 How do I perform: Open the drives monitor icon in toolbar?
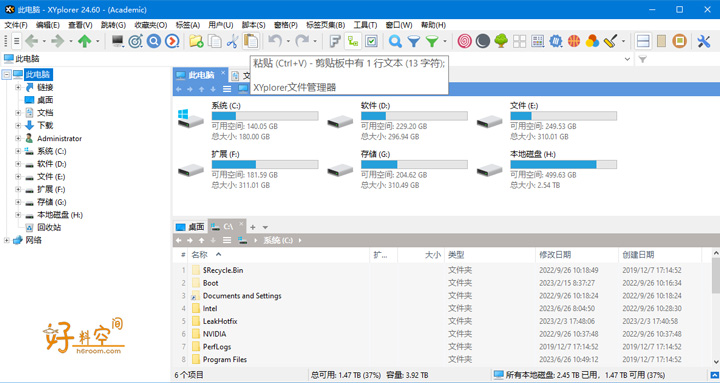(x=118, y=41)
